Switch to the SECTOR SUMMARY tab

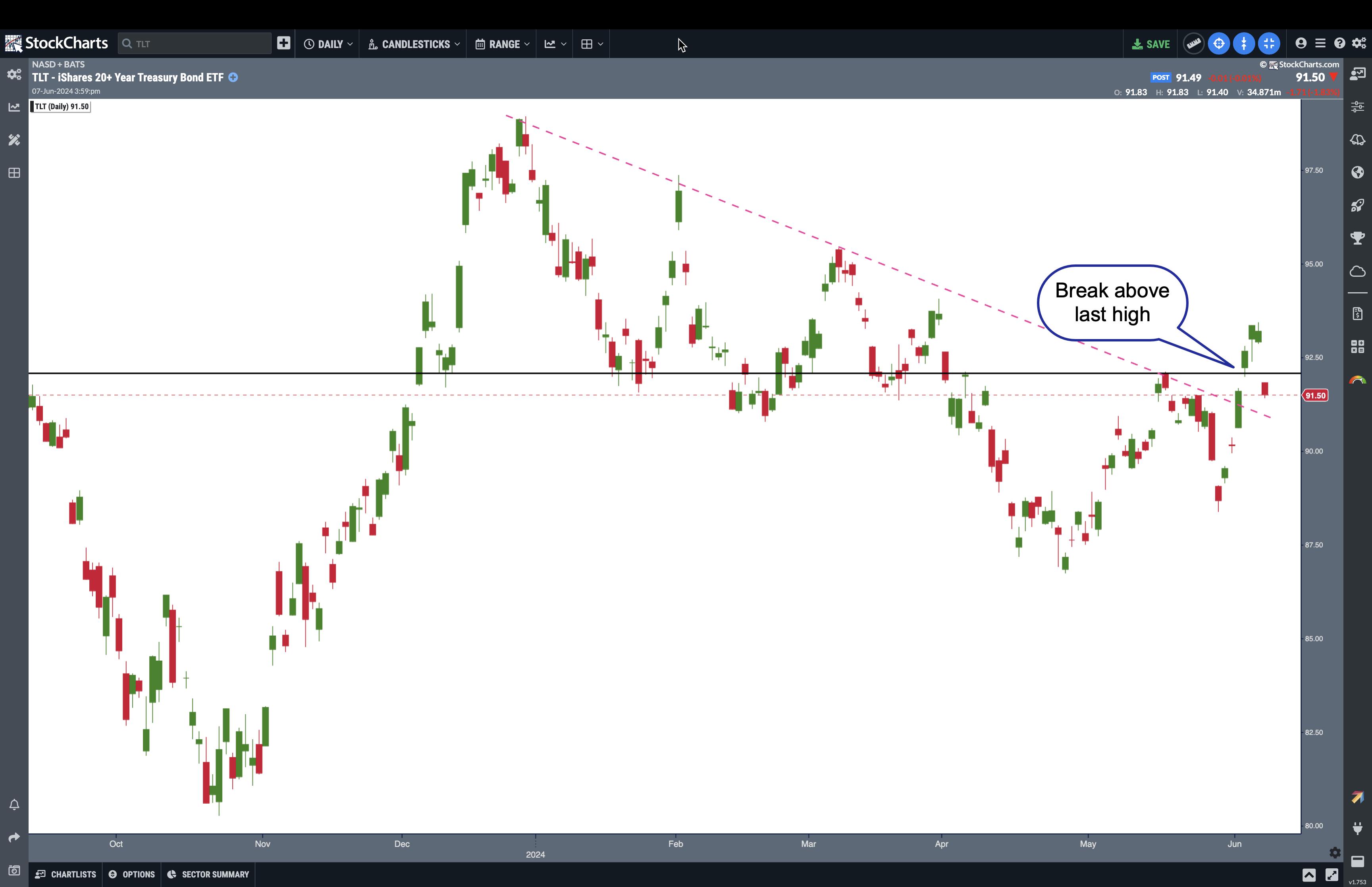coord(208,874)
